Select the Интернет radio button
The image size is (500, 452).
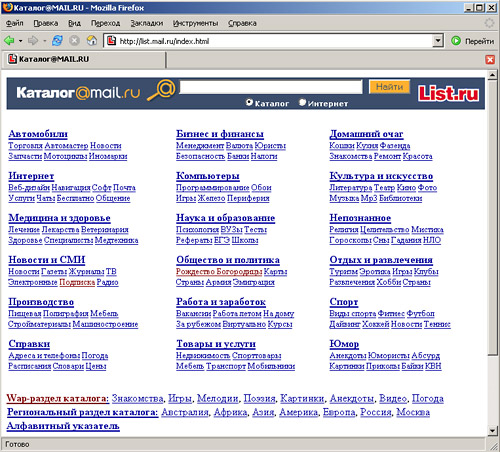coord(302,103)
